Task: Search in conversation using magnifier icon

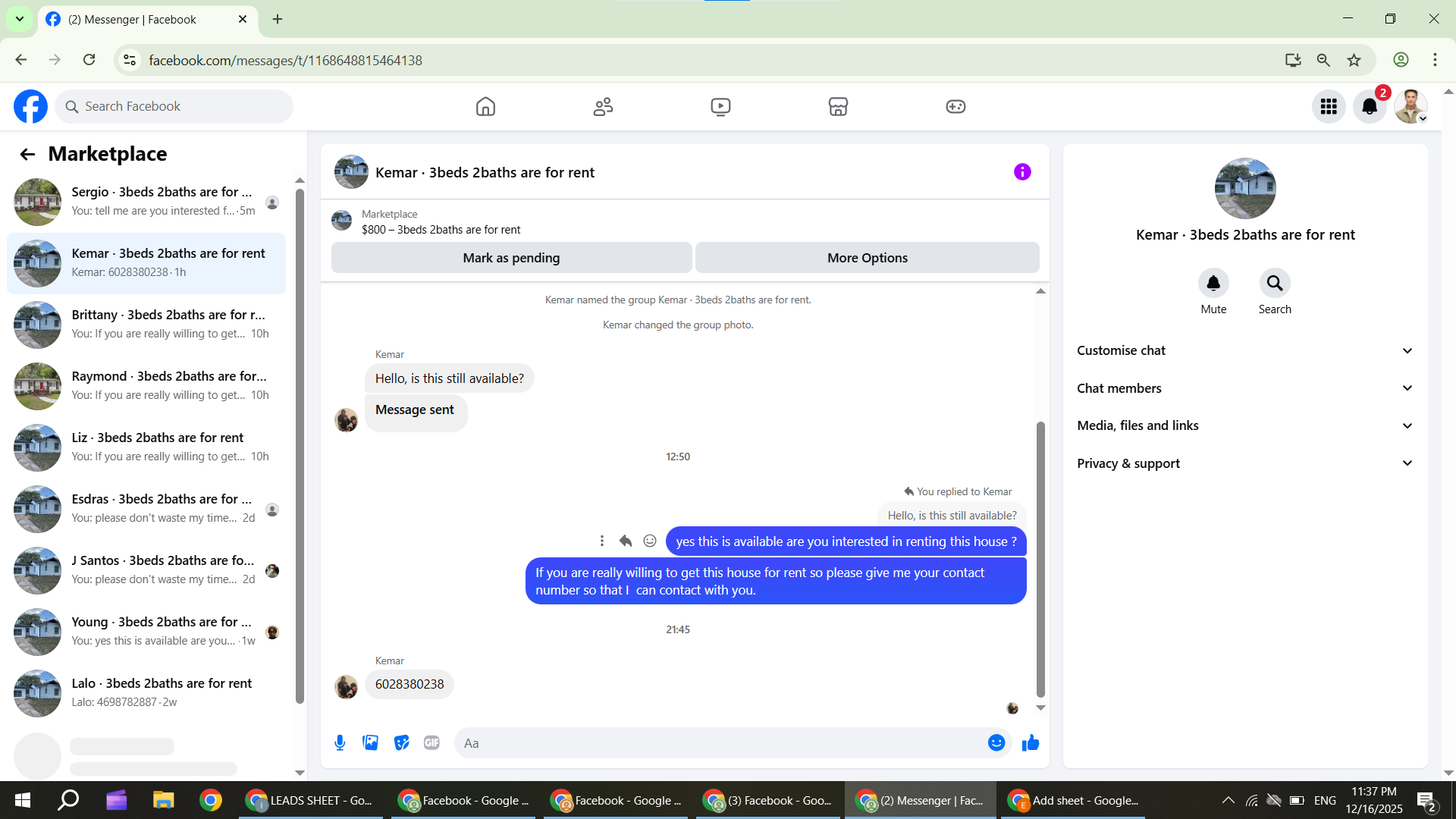Action: [1275, 284]
